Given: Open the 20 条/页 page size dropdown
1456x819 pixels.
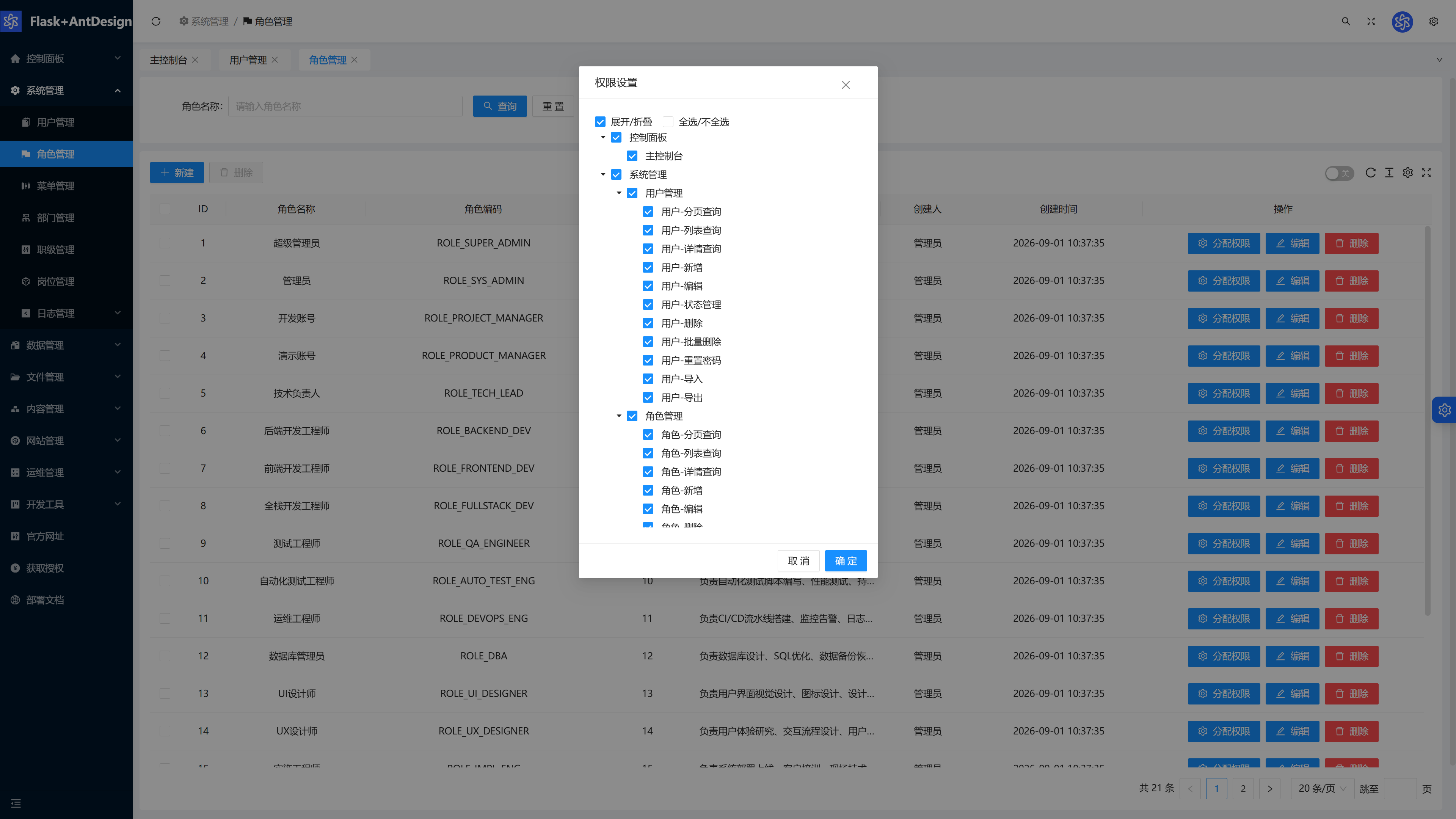Looking at the screenshot, I should click(1322, 789).
